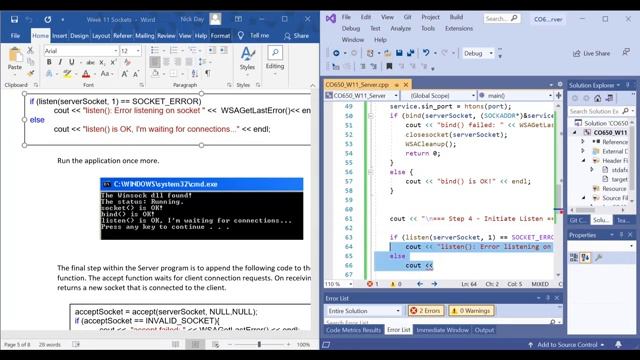This screenshot has height=360, width=640.
Task: Expand the External Dependencies node in Solution Explorer
Action: click(583, 151)
